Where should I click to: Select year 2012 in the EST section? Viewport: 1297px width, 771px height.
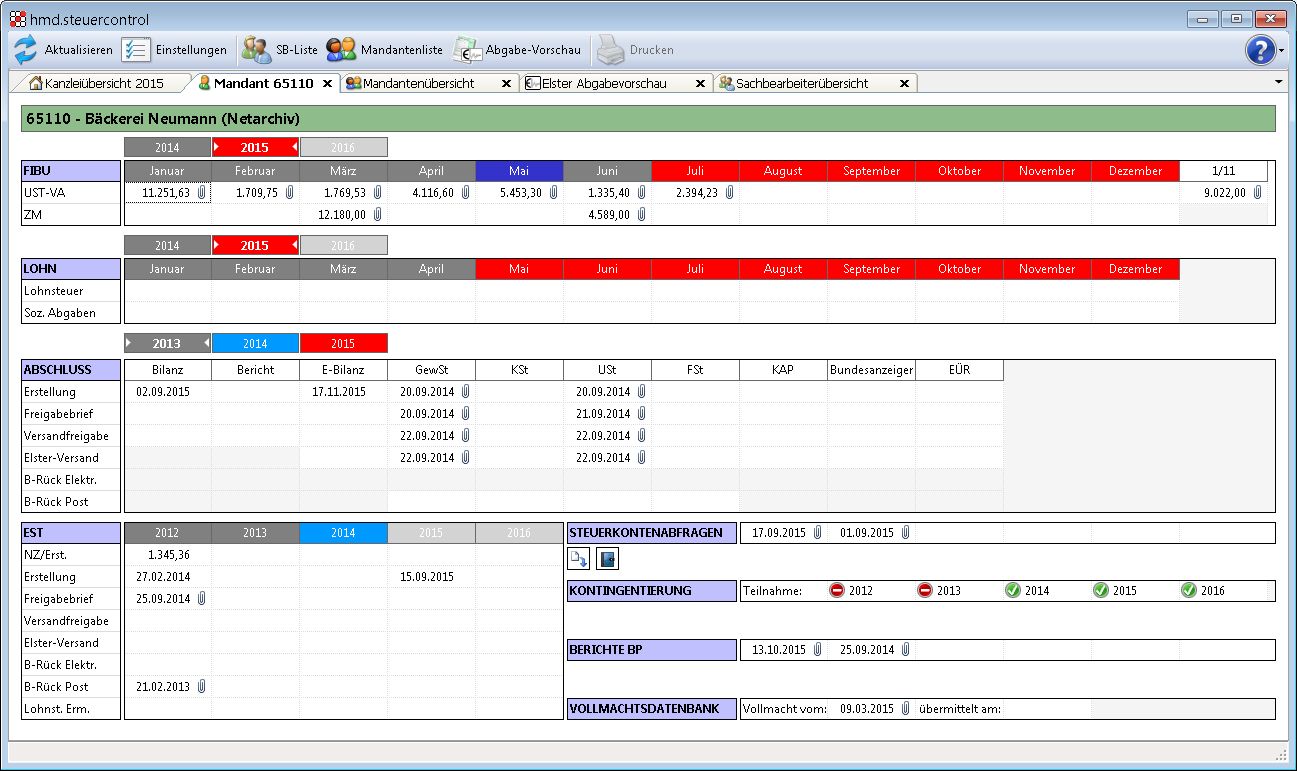[x=166, y=533]
